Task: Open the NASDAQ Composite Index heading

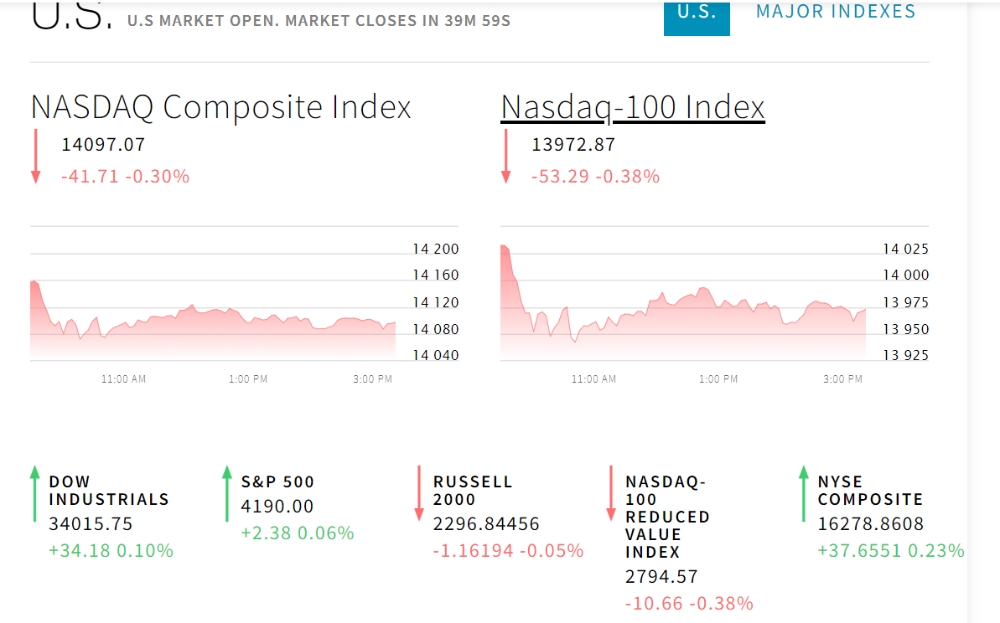Action: (221, 107)
